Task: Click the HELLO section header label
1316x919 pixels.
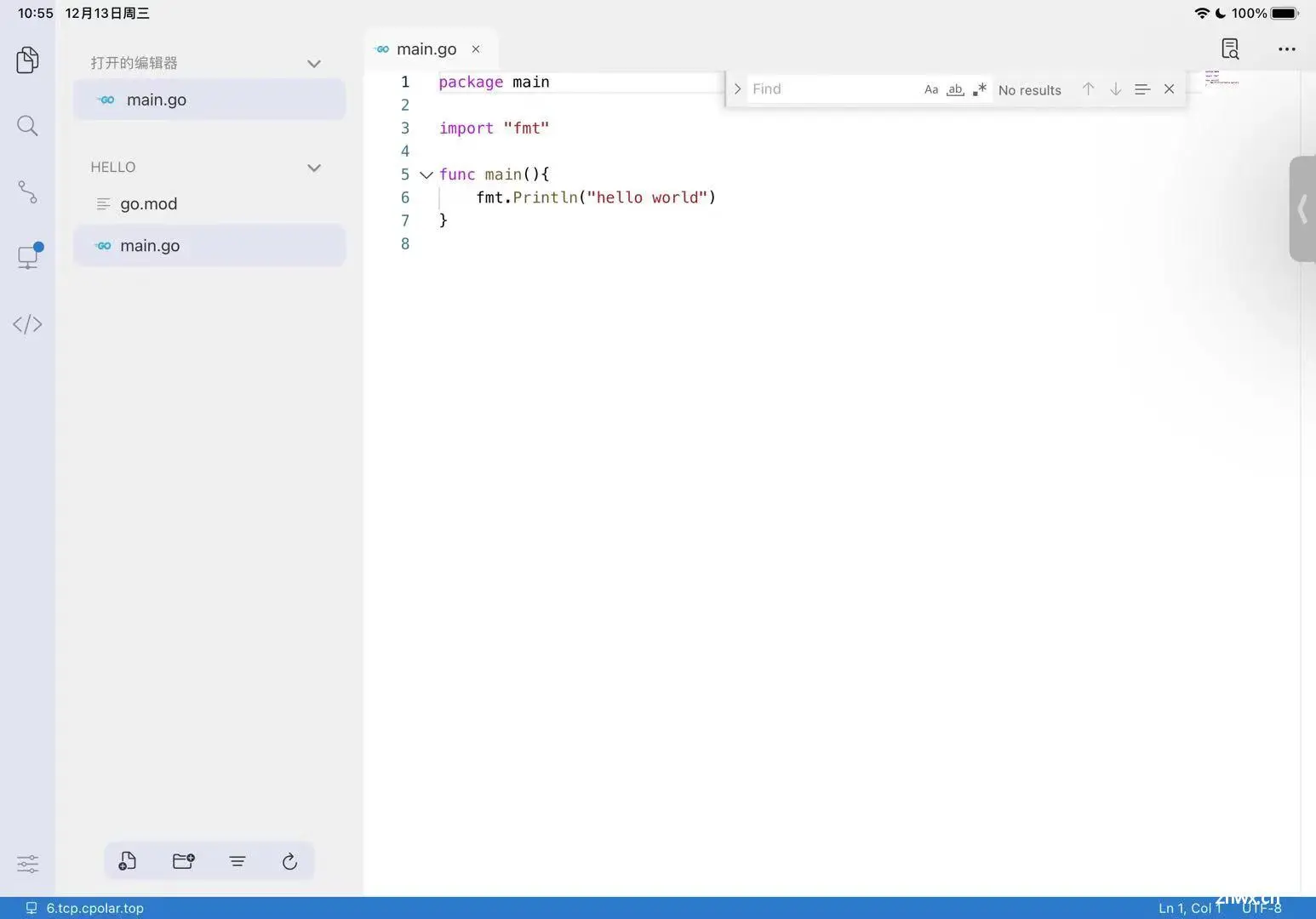Action: (113, 167)
